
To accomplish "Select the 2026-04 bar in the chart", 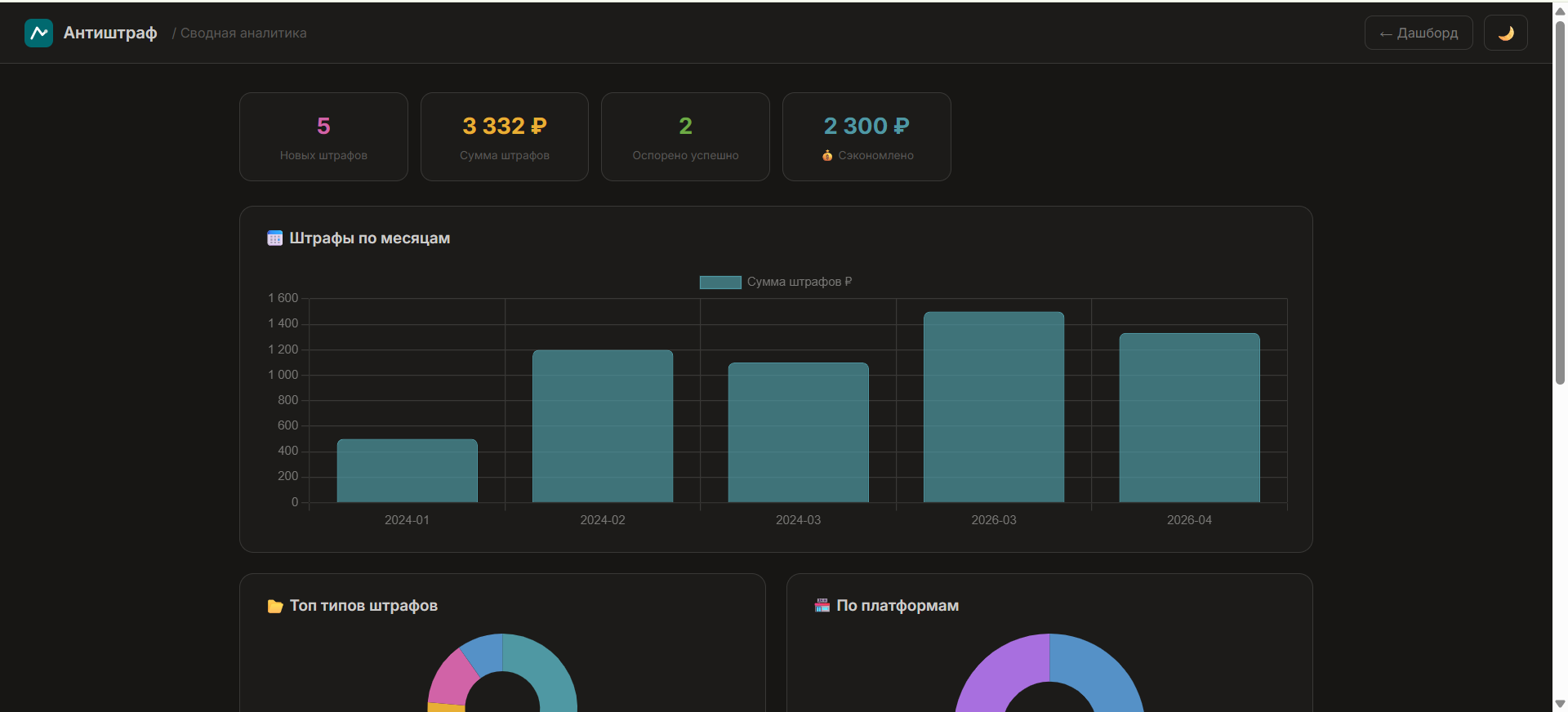I will pyautogui.click(x=1189, y=418).
